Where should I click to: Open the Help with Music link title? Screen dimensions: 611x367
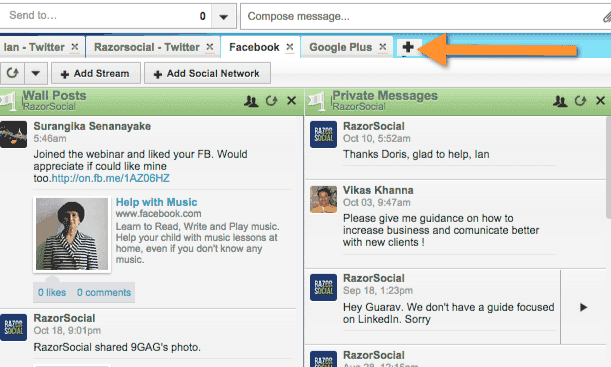[156, 202]
